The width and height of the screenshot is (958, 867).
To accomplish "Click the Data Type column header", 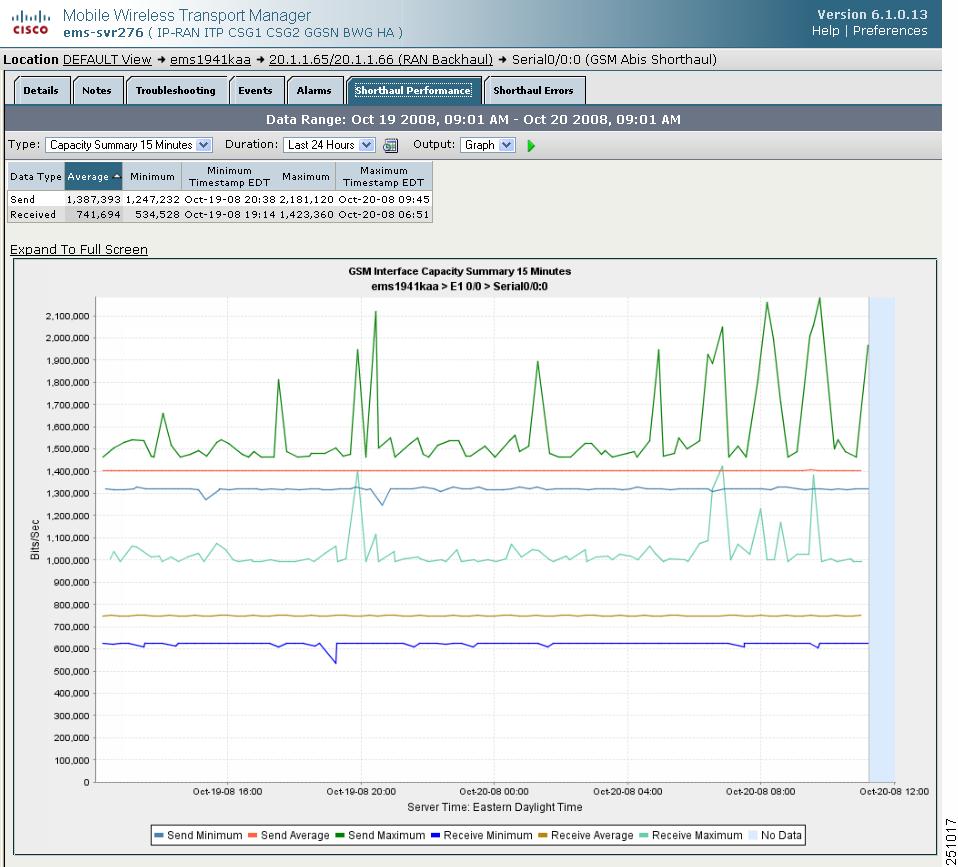I will point(36,177).
